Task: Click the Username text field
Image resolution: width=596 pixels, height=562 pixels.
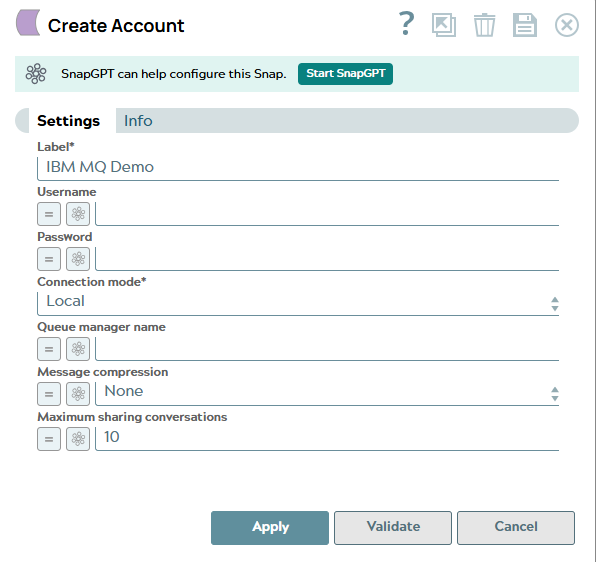Action: coord(327,214)
